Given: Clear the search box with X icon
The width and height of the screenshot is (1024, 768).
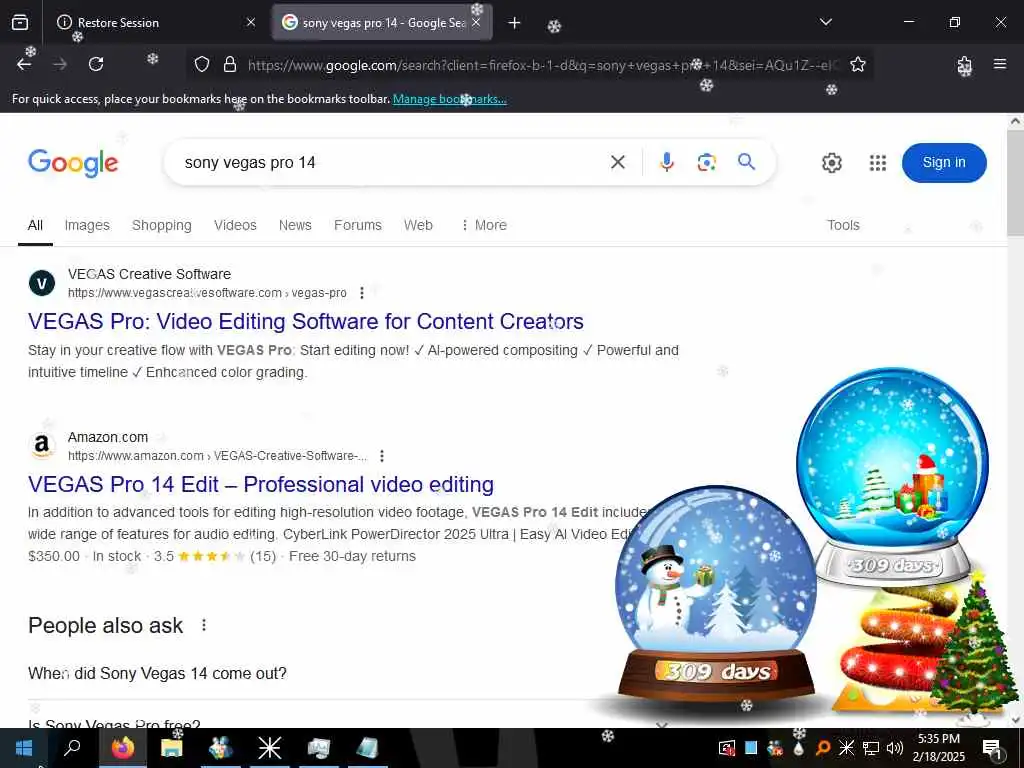Looking at the screenshot, I should click(618, 162).
